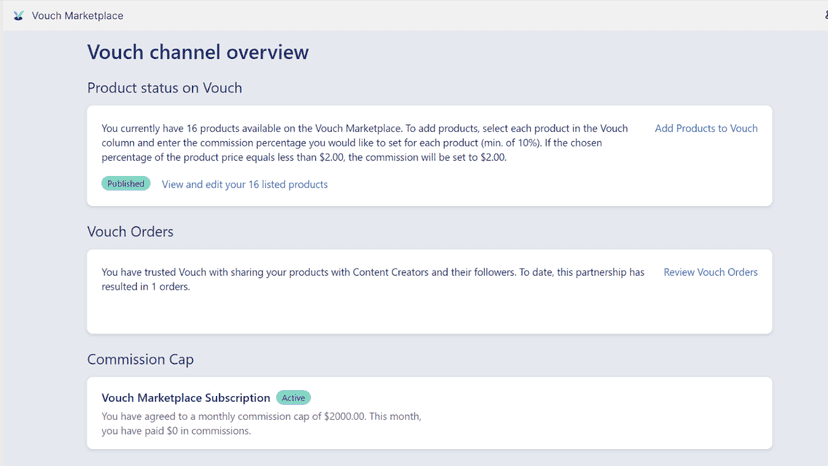Click the text about 16 products available

365,143
